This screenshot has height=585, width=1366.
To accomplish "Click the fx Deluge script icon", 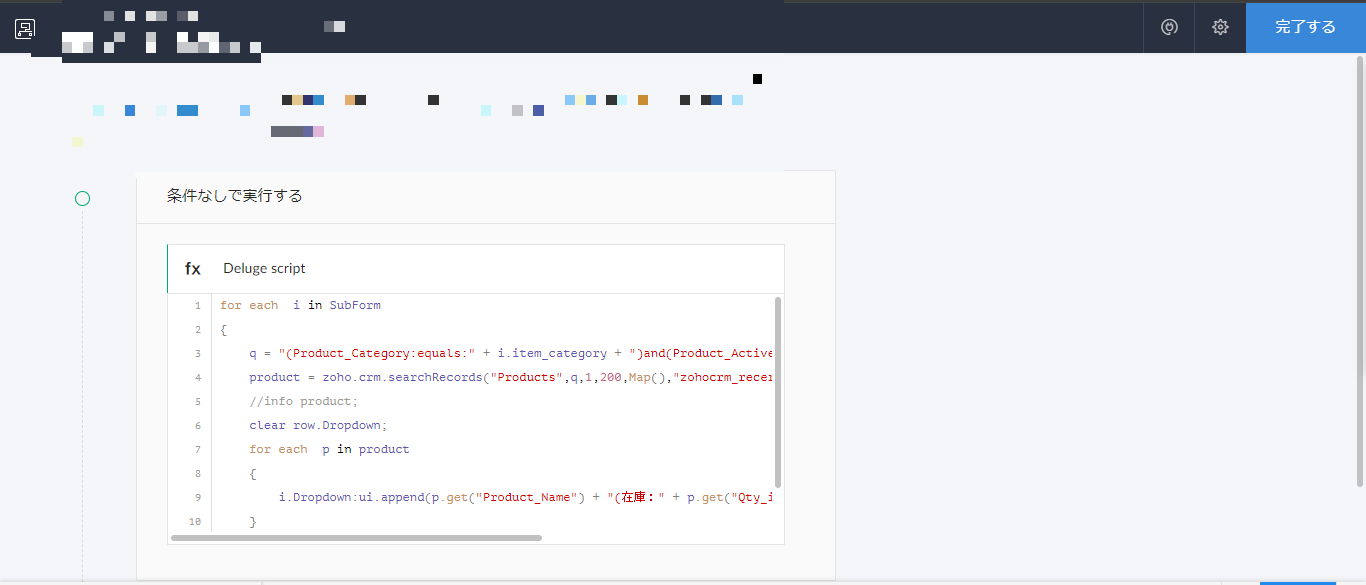I will (x=193, y=269).
